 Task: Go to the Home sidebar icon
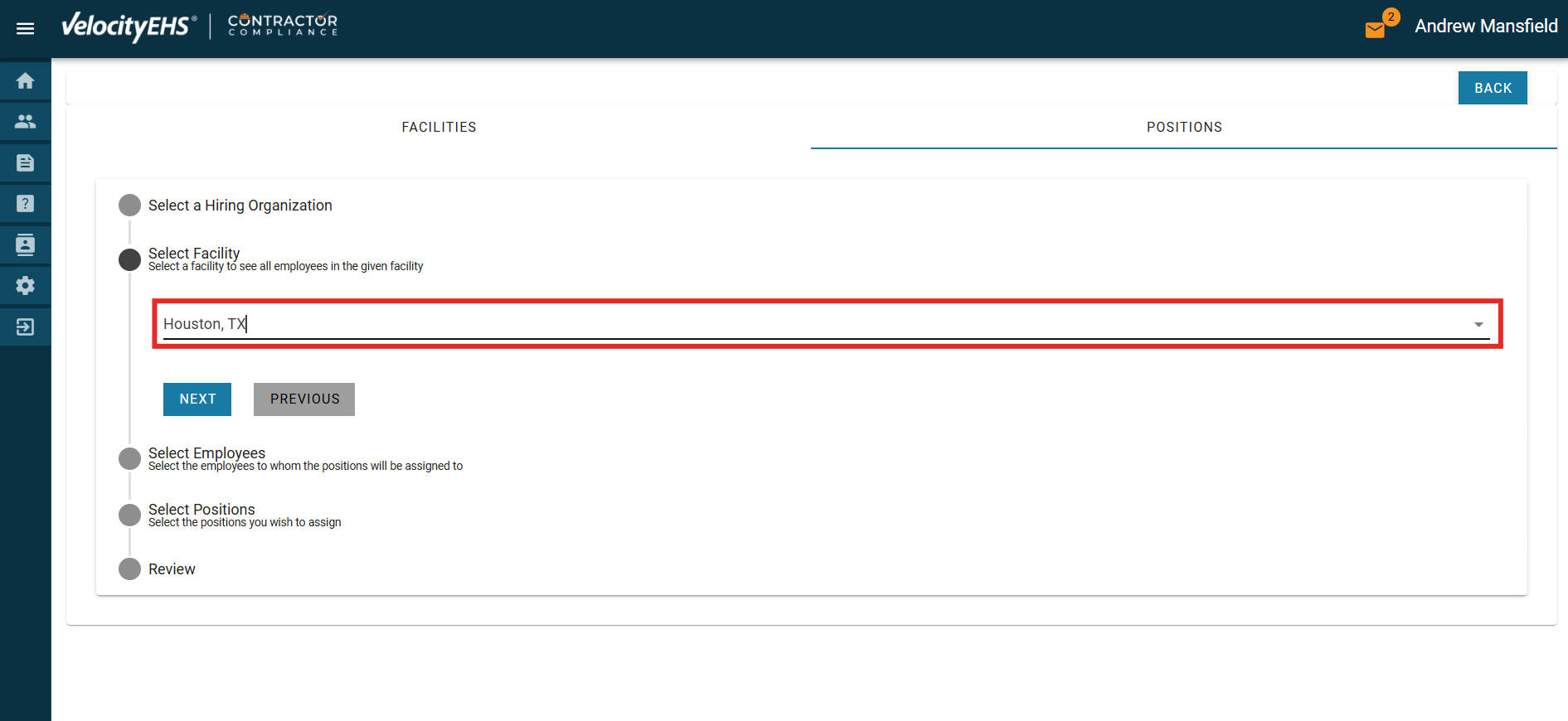(26, 81)
